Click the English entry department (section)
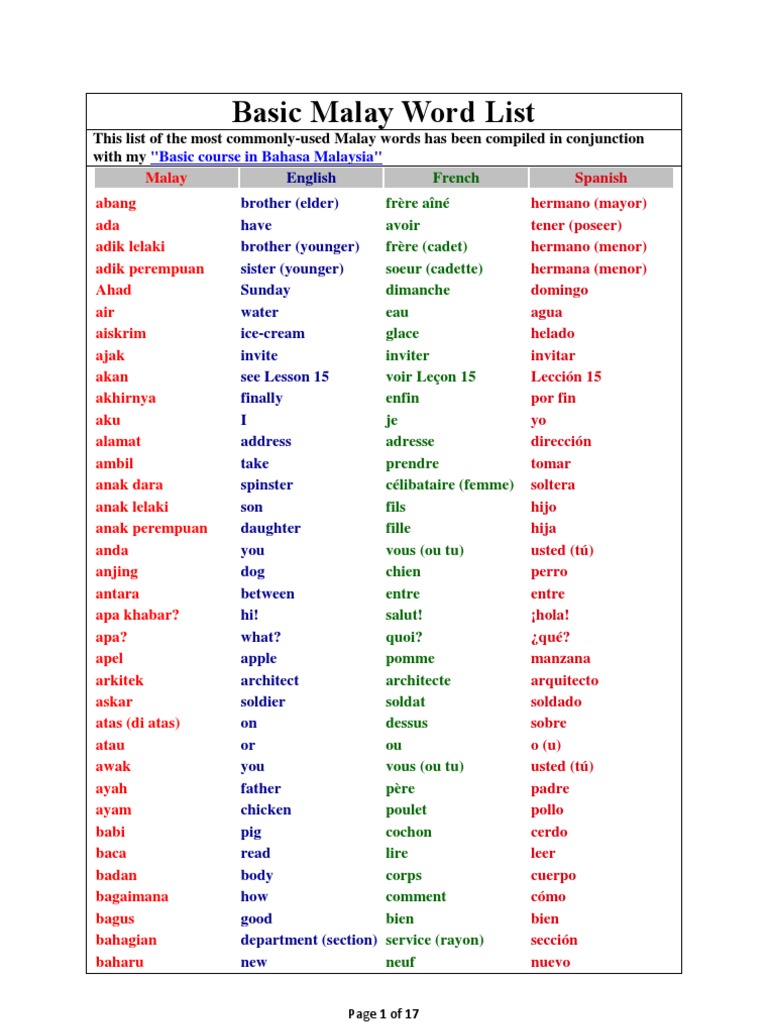 pyautogui.click(x=309, y=940)
